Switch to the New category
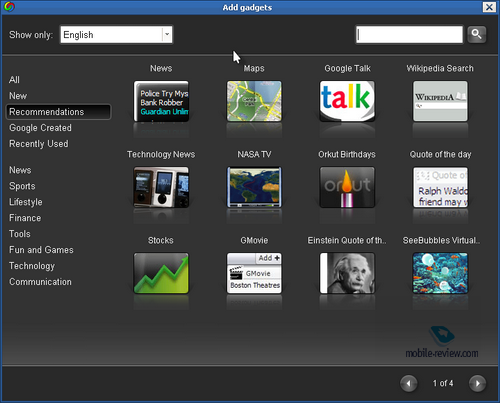 18,96
